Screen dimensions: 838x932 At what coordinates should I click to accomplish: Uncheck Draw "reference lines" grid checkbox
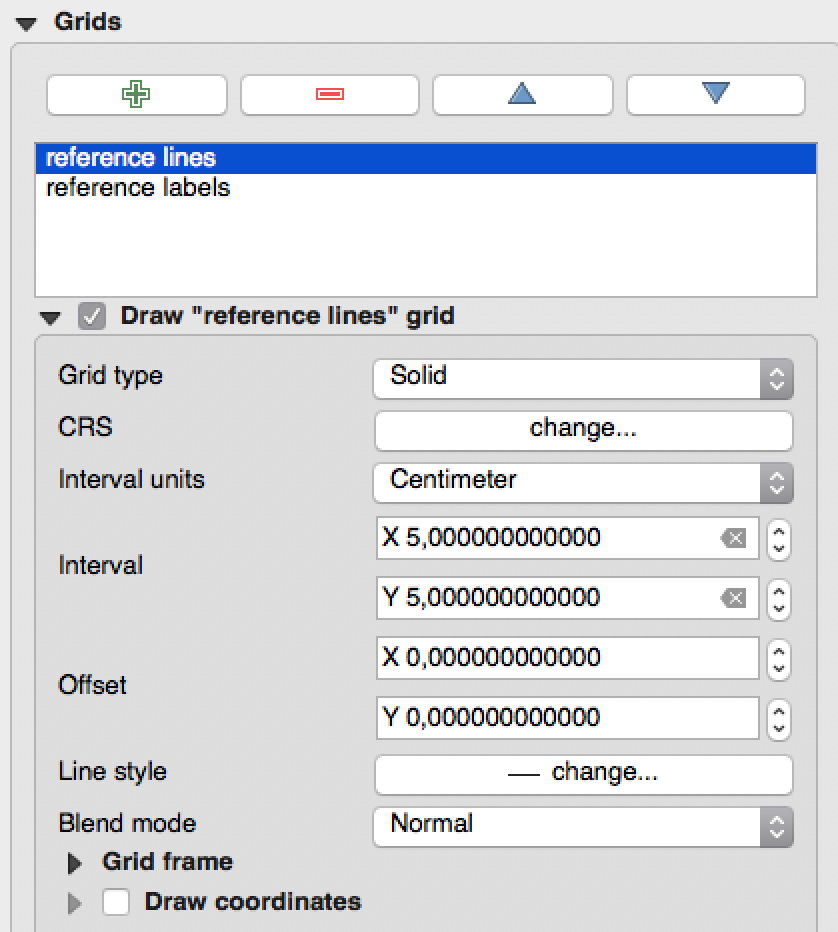(92, 317)
